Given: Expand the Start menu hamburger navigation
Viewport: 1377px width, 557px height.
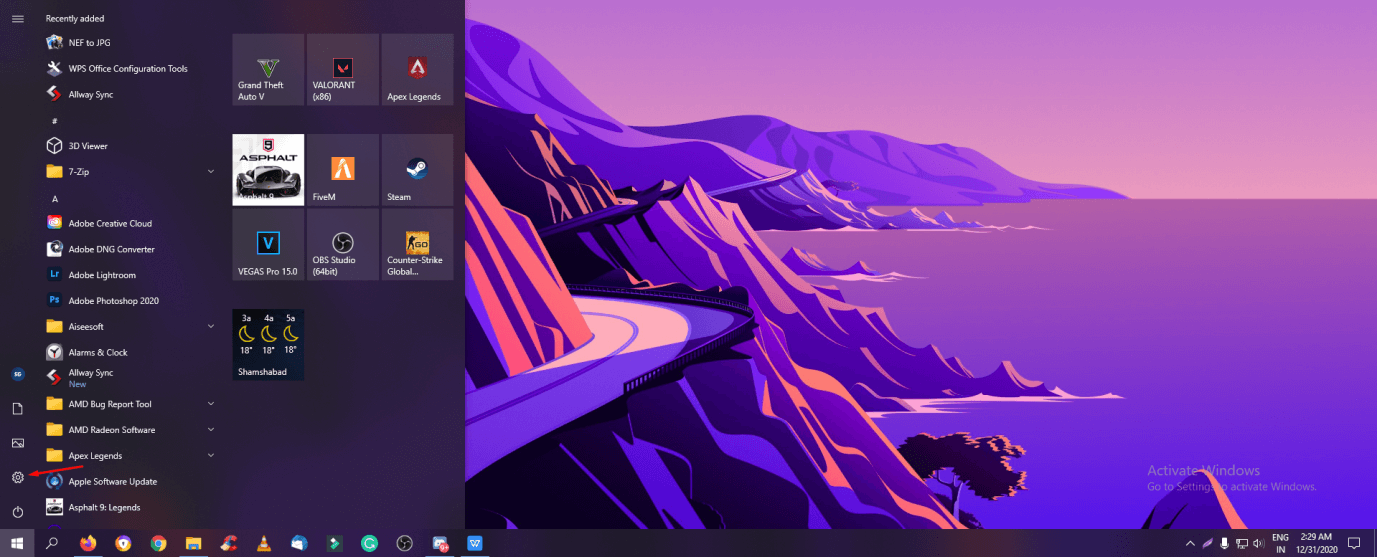Looking at the screenshot, I should click(17, 19).
